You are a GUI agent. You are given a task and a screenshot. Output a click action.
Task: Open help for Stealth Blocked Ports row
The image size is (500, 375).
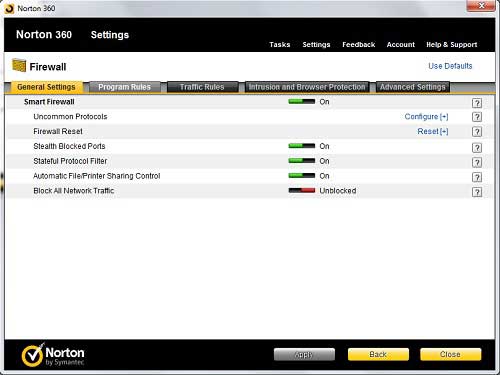tap(477, 147)
